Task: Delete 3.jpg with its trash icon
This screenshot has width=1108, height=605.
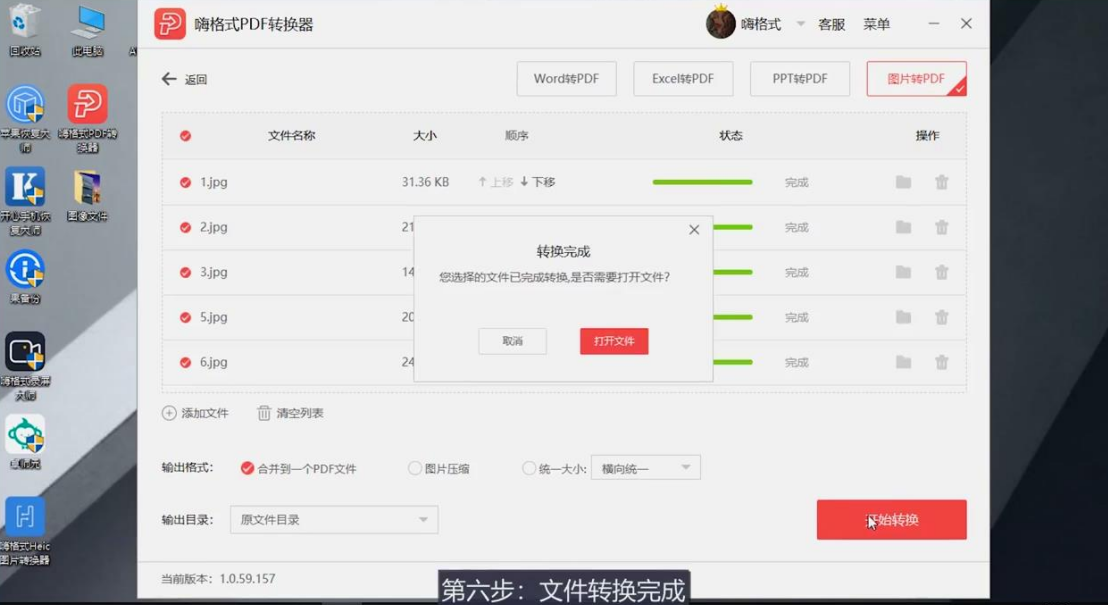Action: pyautogui.click(x=941, y=272)
